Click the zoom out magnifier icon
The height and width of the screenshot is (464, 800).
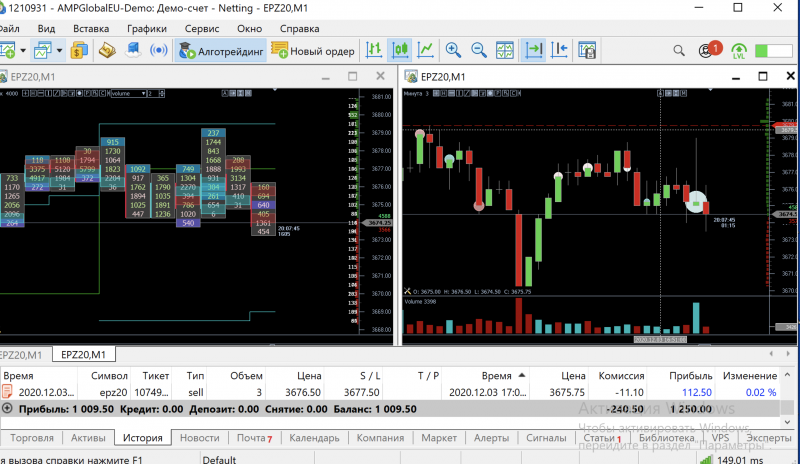click(x=479, y=50)
